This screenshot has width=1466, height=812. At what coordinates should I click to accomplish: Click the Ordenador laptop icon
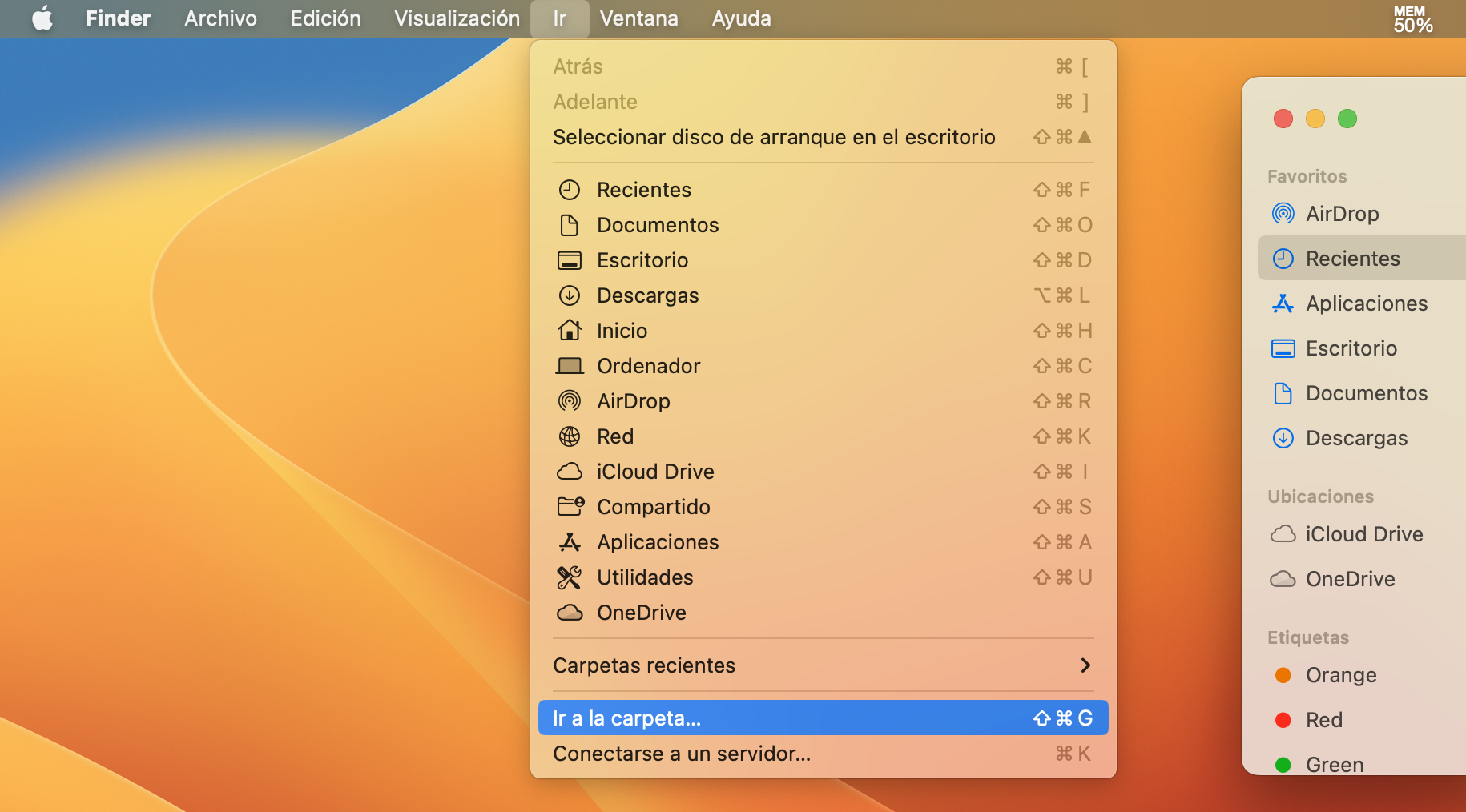[569, 366]
